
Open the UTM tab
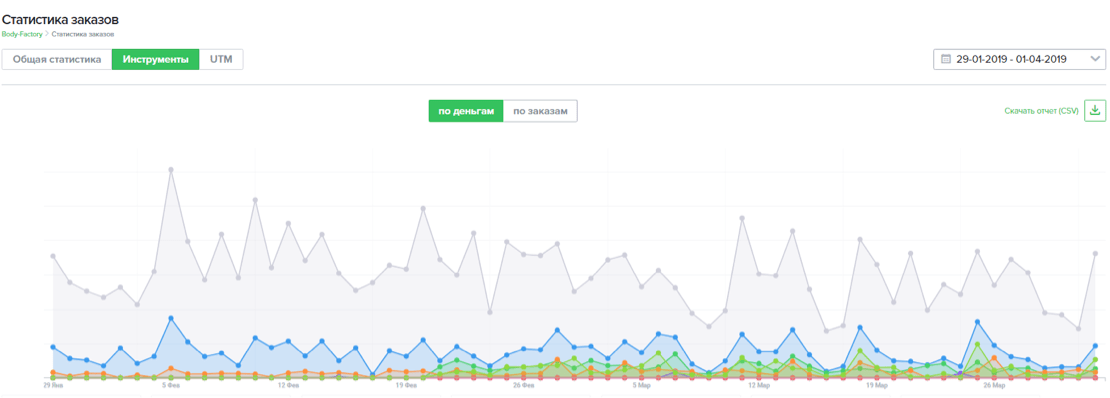coord(222,59)
